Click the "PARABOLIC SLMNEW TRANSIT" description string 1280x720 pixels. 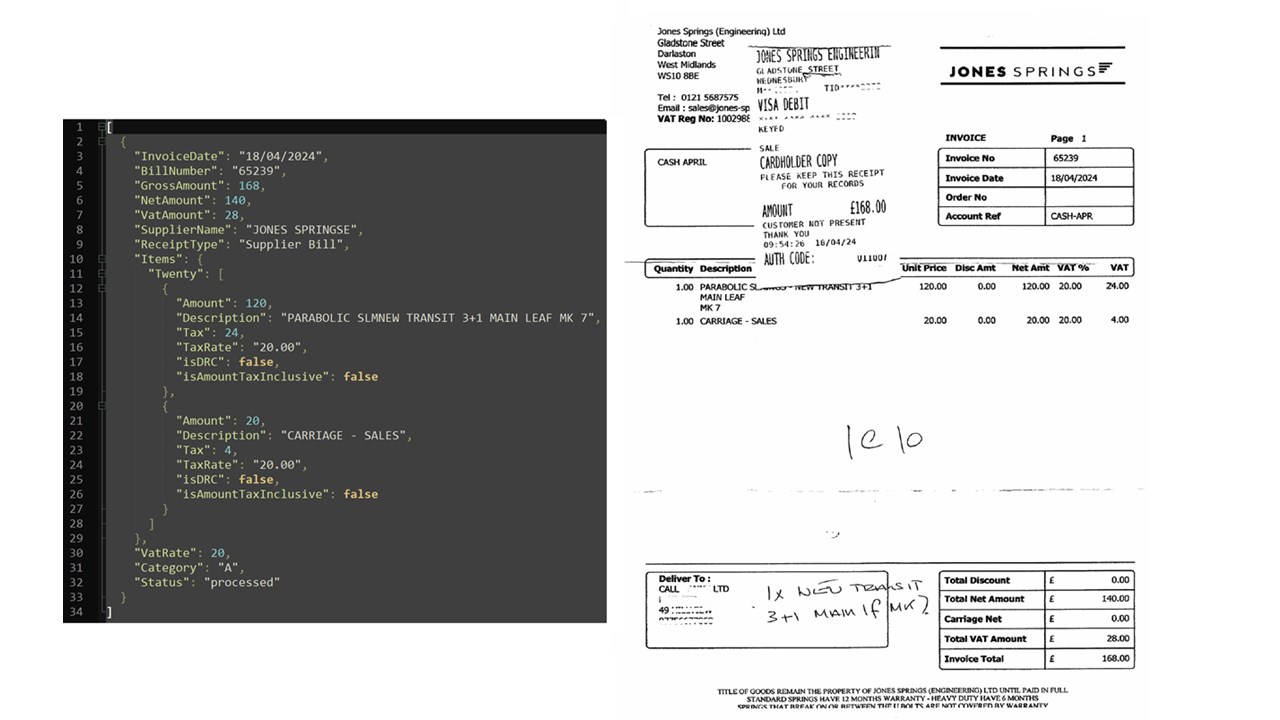tap(440, 318)
